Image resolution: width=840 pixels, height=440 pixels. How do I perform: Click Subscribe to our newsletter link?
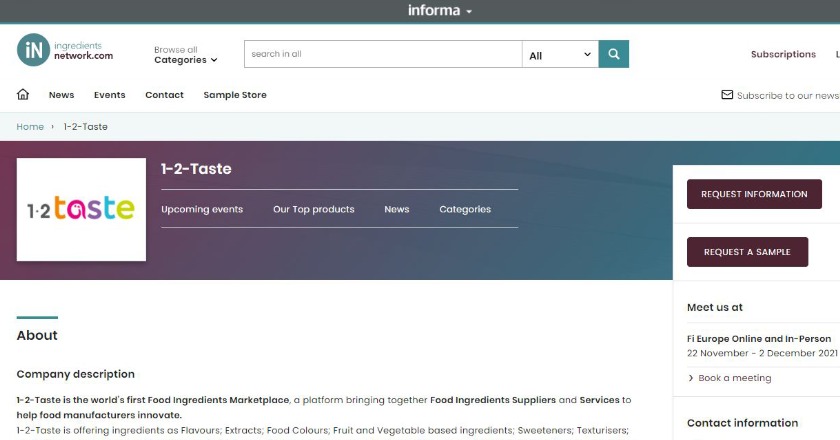[x=788, y=95]
